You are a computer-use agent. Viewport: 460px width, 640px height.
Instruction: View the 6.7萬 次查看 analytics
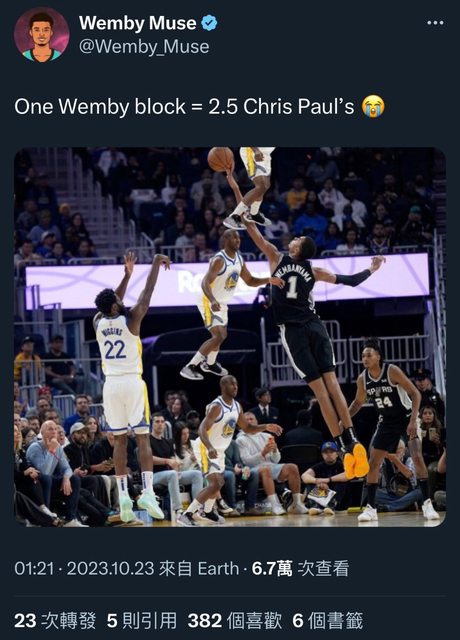pyautogui.click(x=300, y=568)
